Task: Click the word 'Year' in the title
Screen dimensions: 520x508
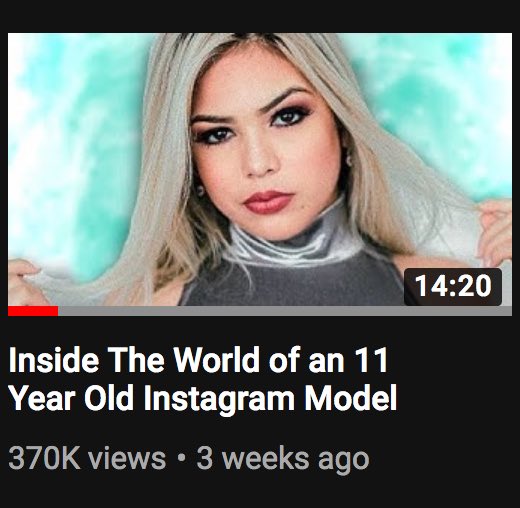Action: pos(41,397)
